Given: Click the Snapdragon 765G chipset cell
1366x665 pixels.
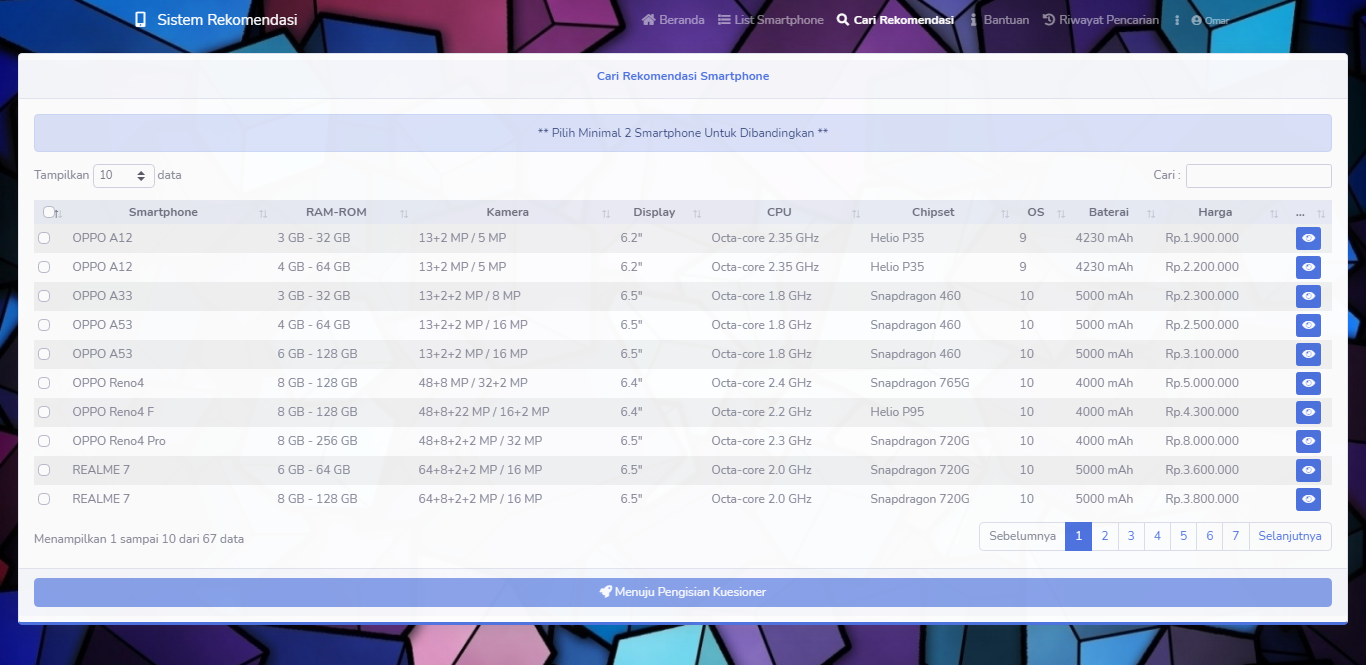Looking at the screenshot, I should click(x=920, y=383).
